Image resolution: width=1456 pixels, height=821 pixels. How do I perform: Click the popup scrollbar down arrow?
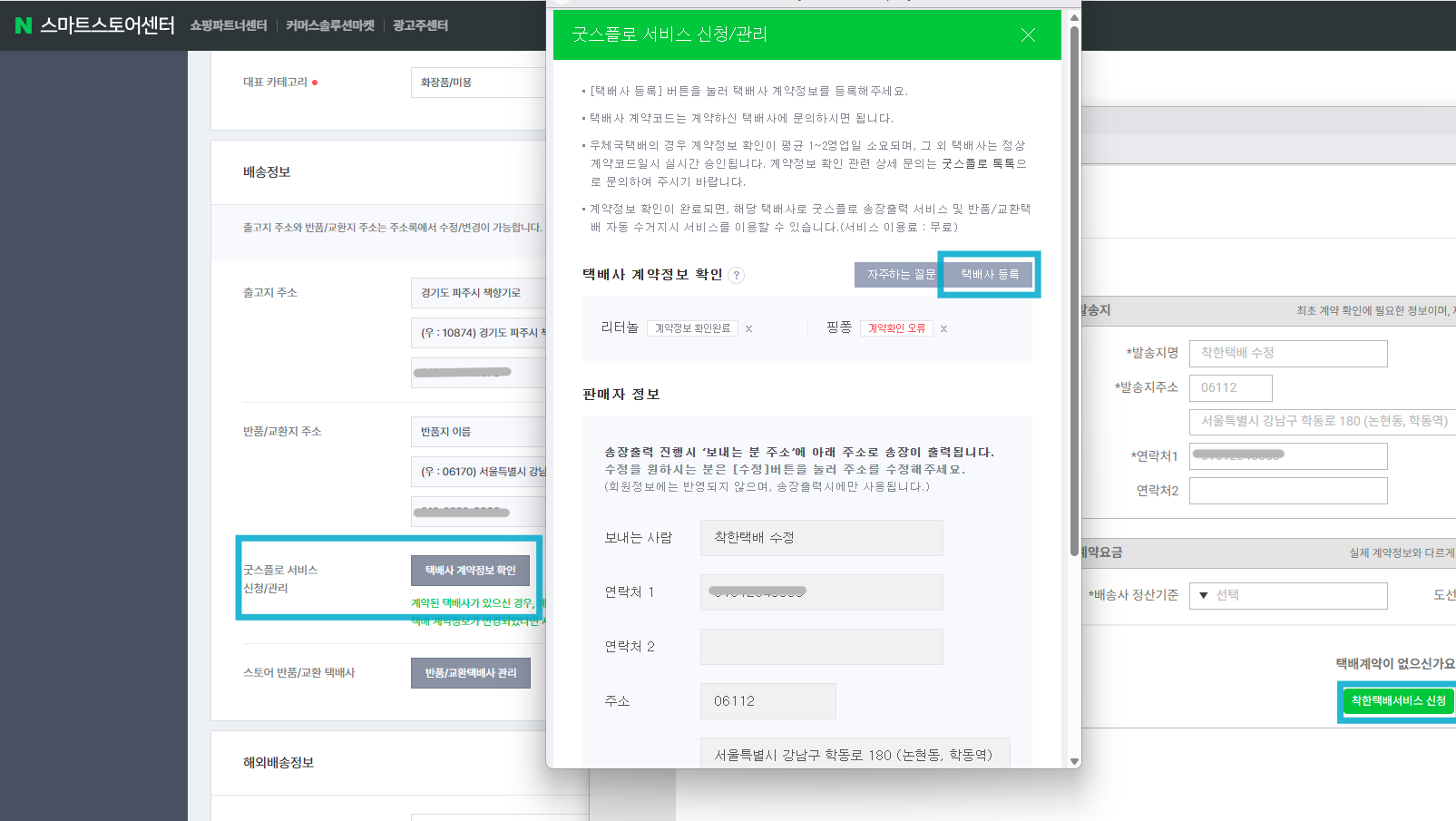click(1074, 761)
